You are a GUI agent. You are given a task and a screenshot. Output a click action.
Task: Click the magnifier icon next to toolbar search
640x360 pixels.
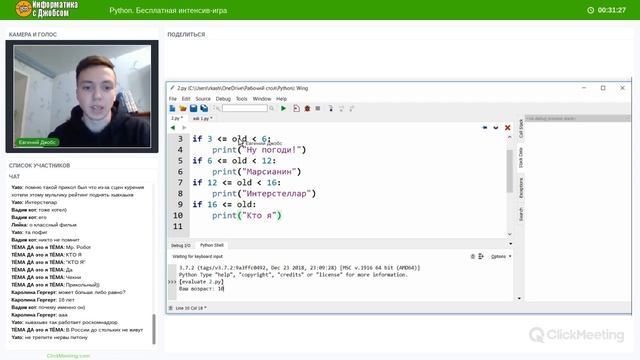(x=271, y=108)
